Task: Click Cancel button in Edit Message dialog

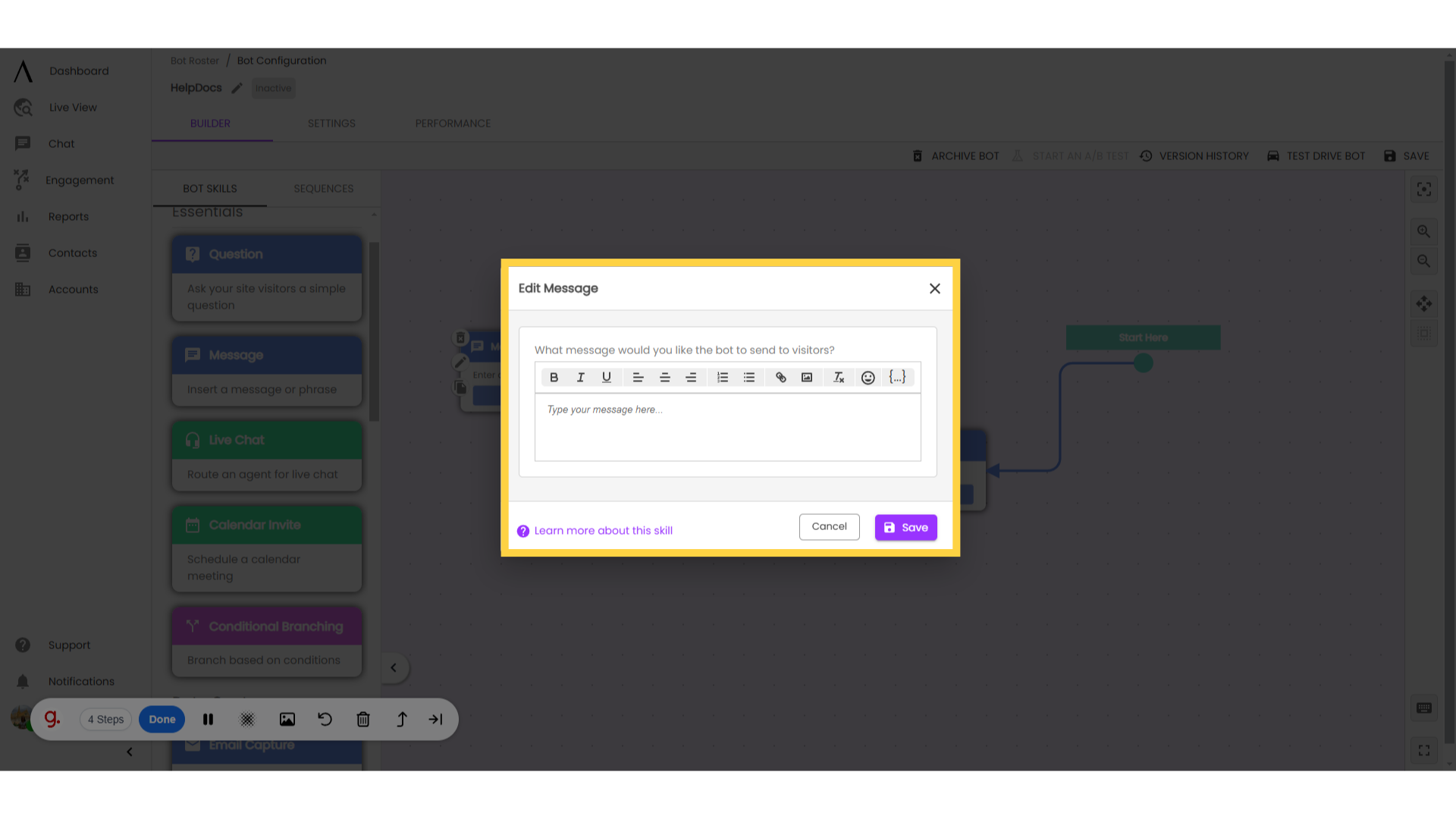Action: coord(829,527)
